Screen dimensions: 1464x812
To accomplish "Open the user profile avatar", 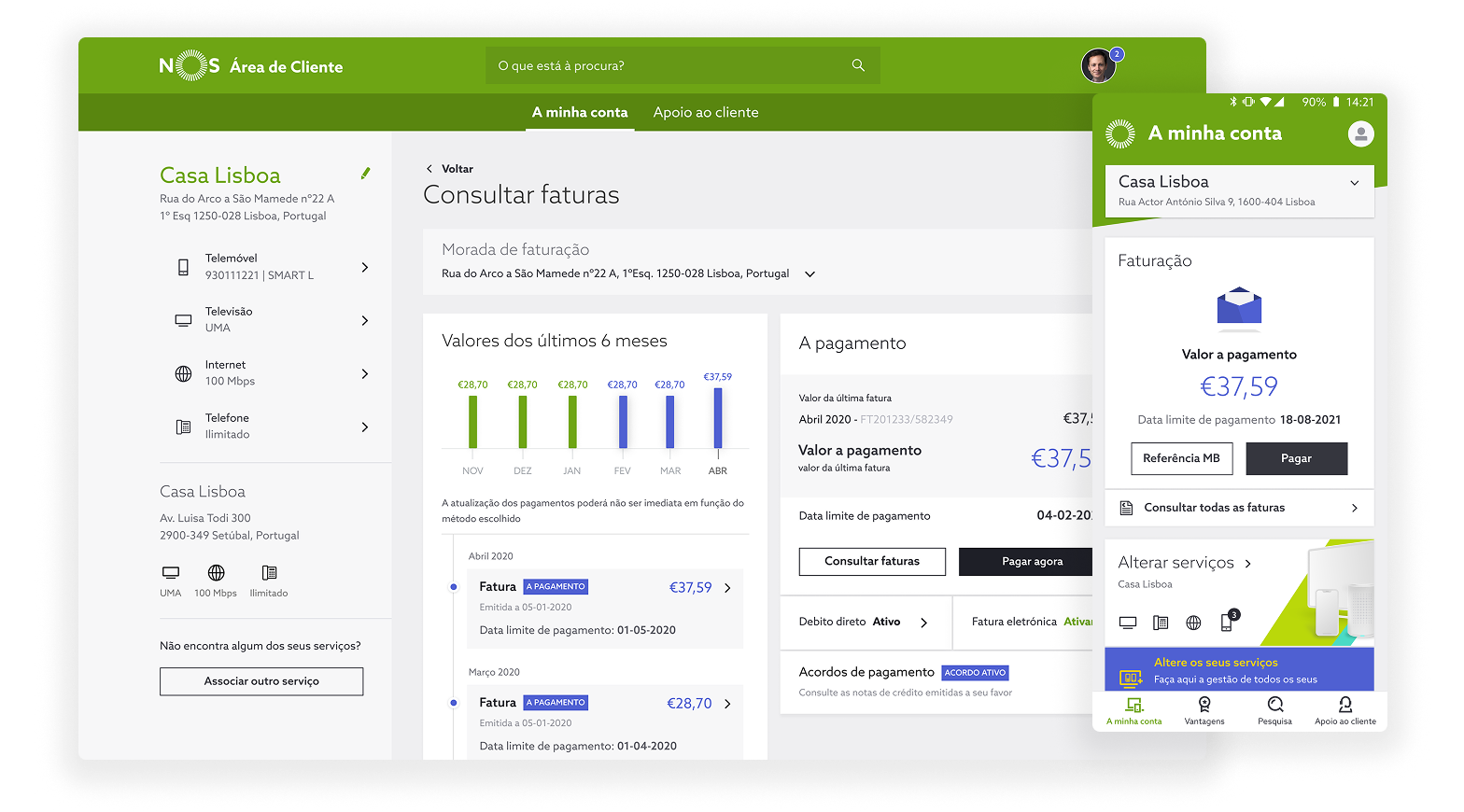I will (x=1098, y=65).
